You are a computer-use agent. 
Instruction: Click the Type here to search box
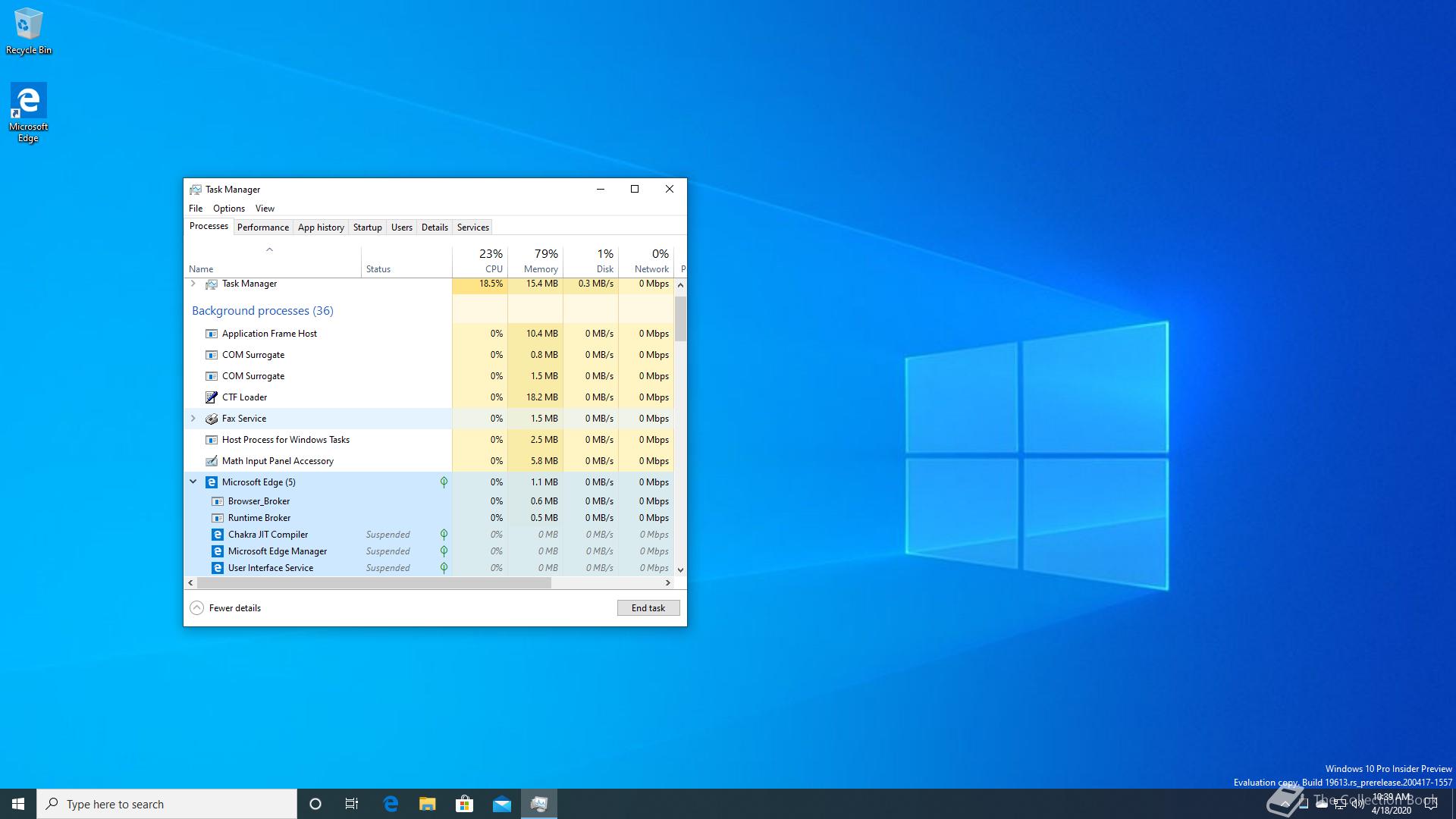167,804
